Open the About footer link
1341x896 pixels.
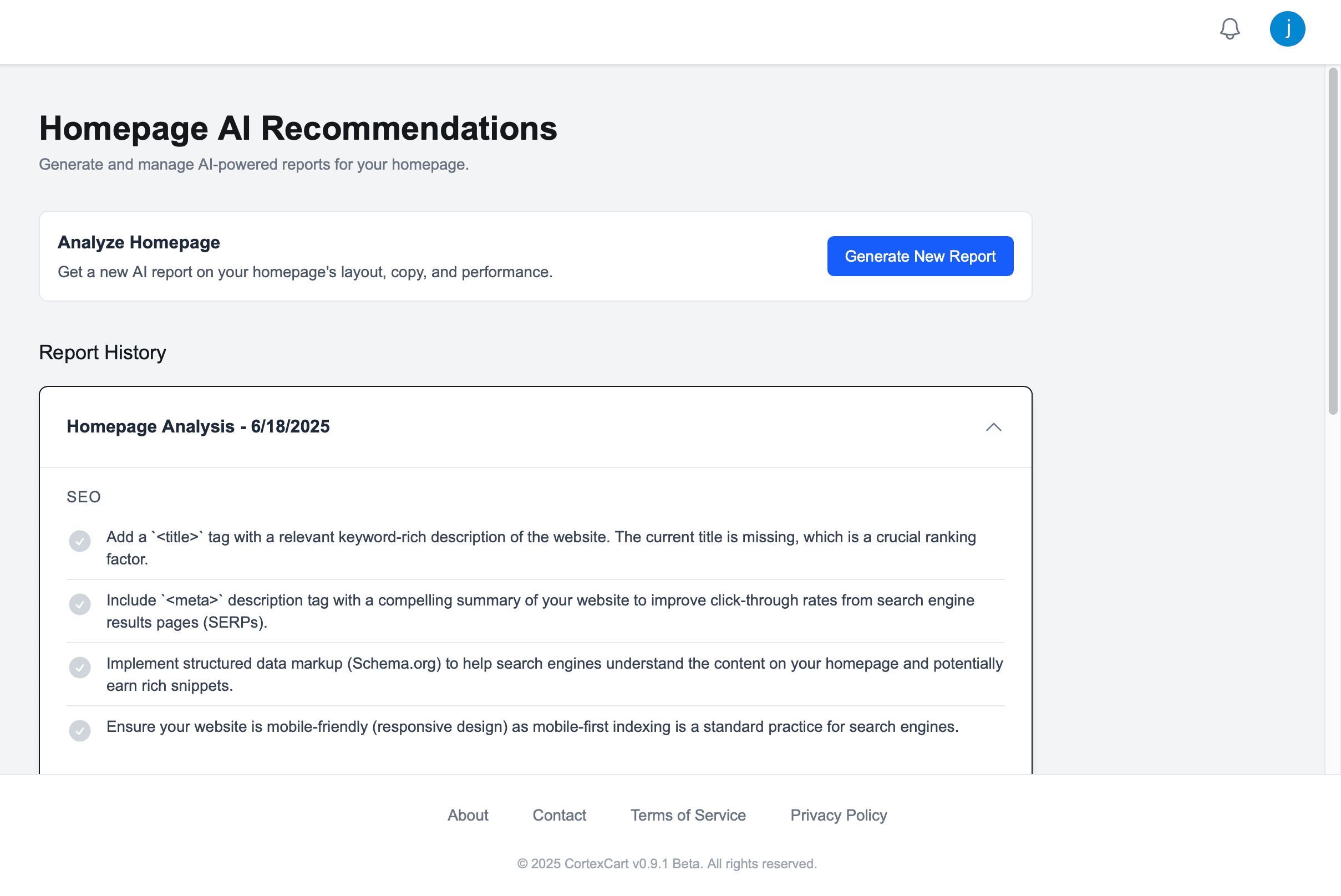click(468, 815)
